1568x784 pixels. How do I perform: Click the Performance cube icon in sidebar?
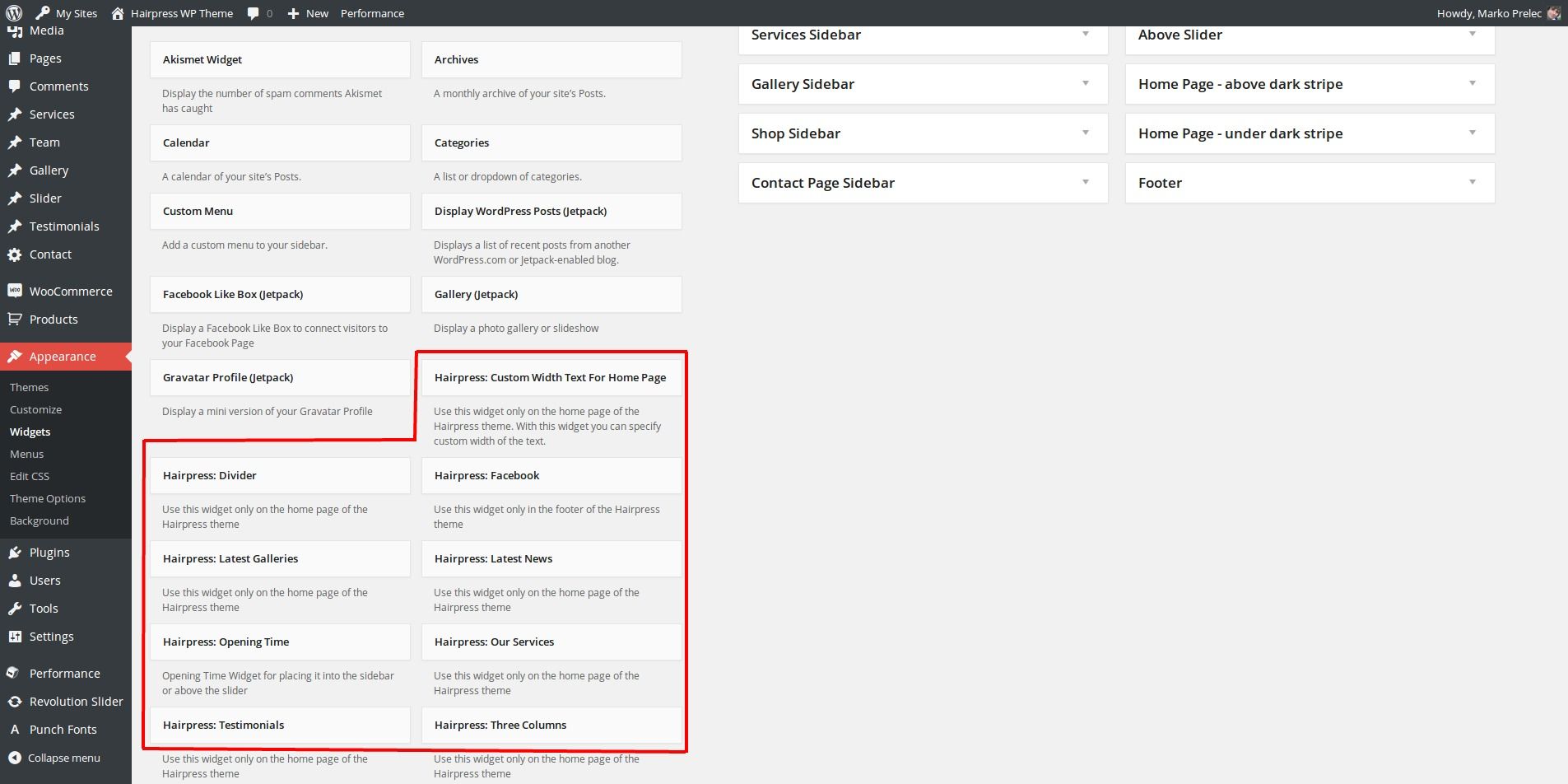point(12,673)
